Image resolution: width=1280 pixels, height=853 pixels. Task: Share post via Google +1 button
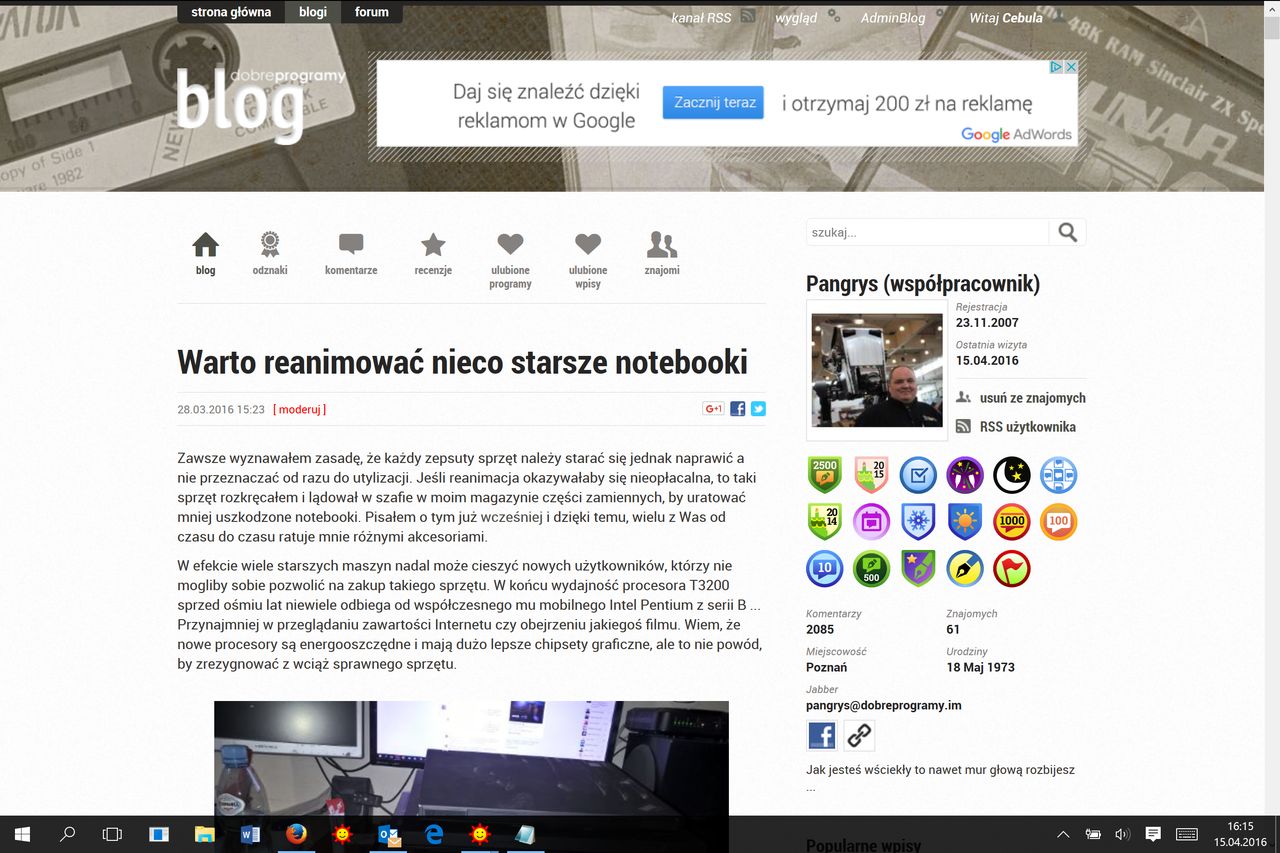click(713, 408)
